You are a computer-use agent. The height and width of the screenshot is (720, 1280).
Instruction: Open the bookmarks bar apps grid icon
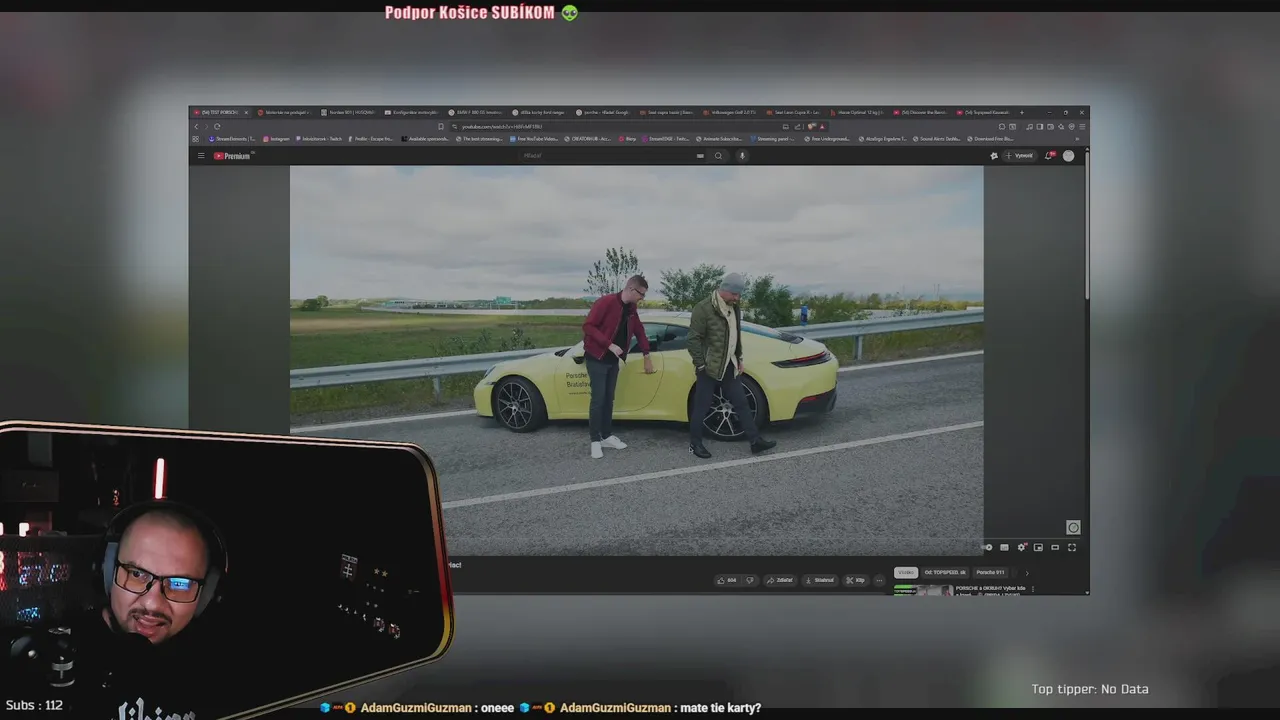[x=196, y=139]
